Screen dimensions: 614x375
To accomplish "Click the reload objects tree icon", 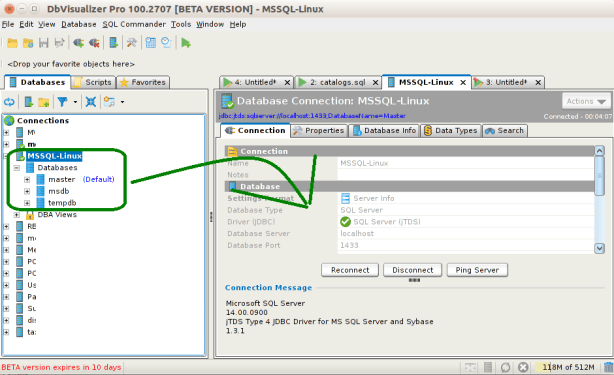I will click(x=9, y=102).
